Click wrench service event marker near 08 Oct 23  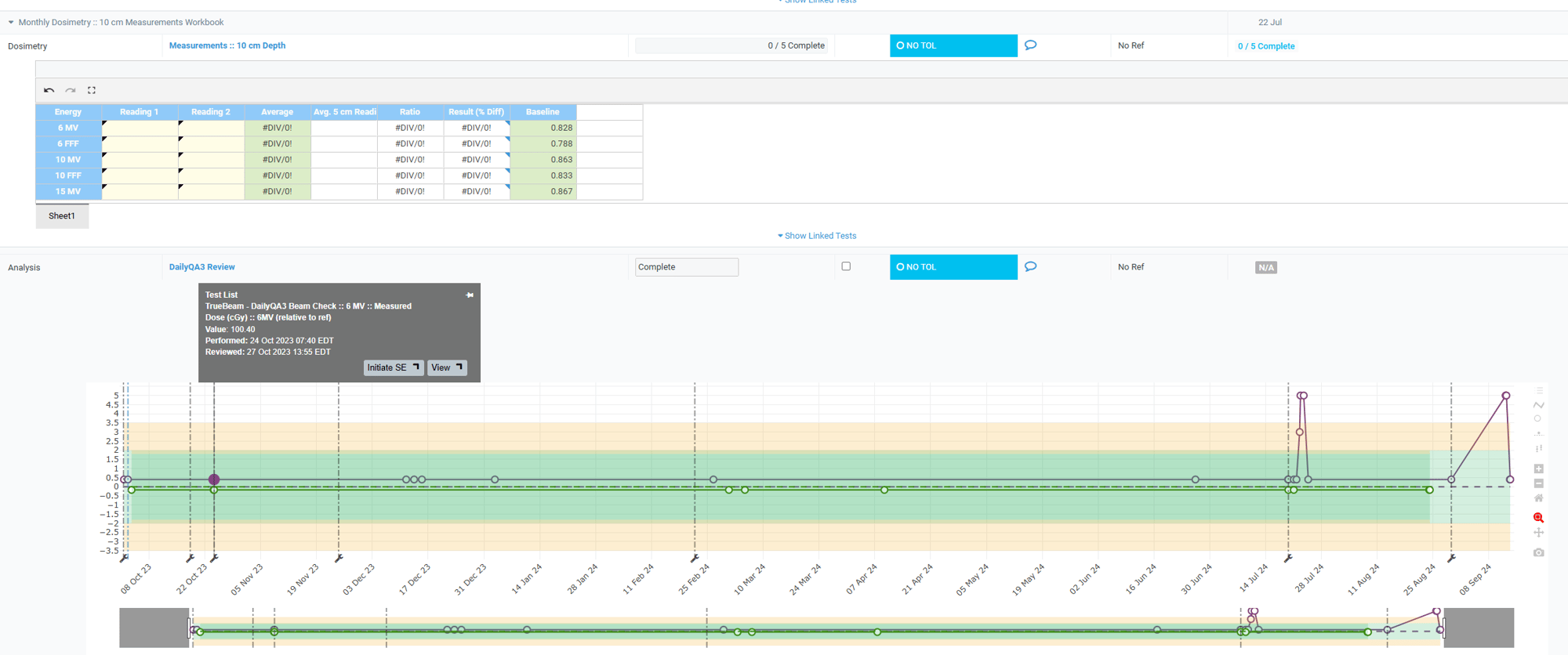click(124, 559)
